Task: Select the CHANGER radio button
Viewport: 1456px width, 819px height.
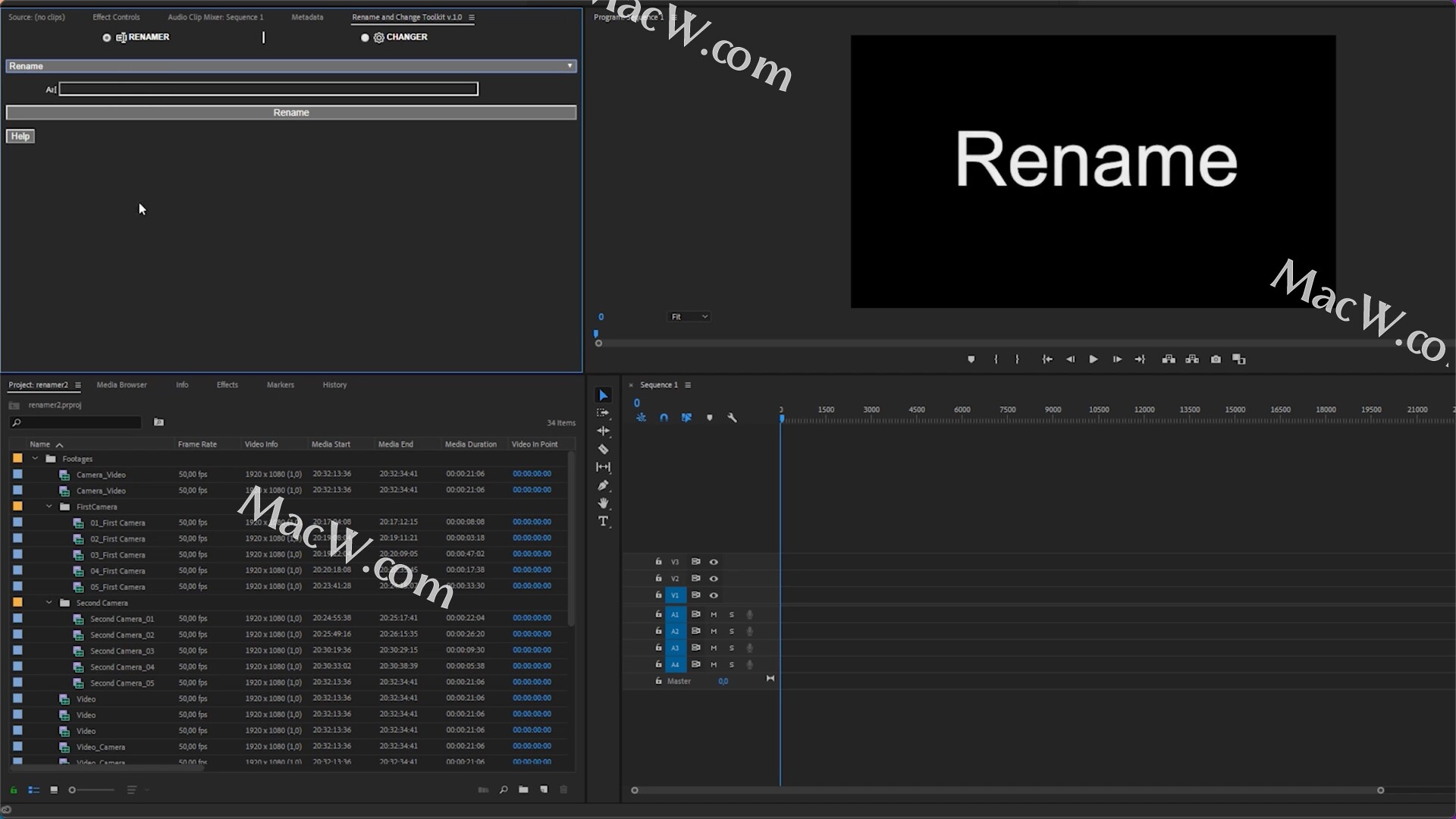Action: [365, 38]
